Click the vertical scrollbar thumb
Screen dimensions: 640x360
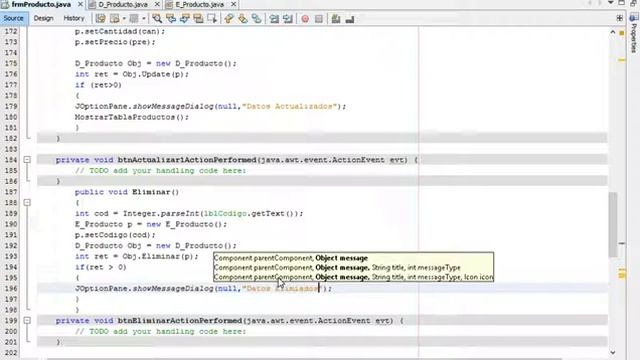click(613, 224)
